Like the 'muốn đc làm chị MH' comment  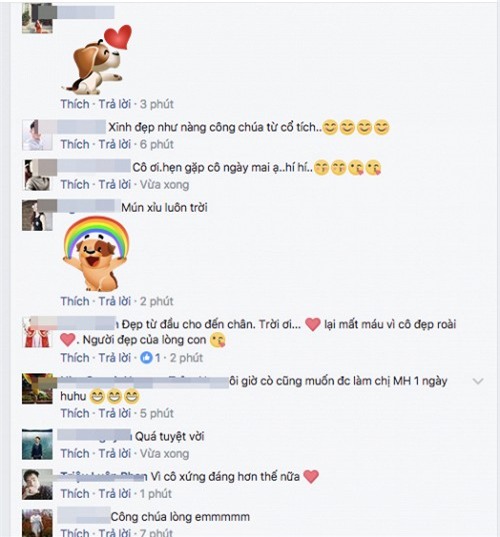click(75, 413)
